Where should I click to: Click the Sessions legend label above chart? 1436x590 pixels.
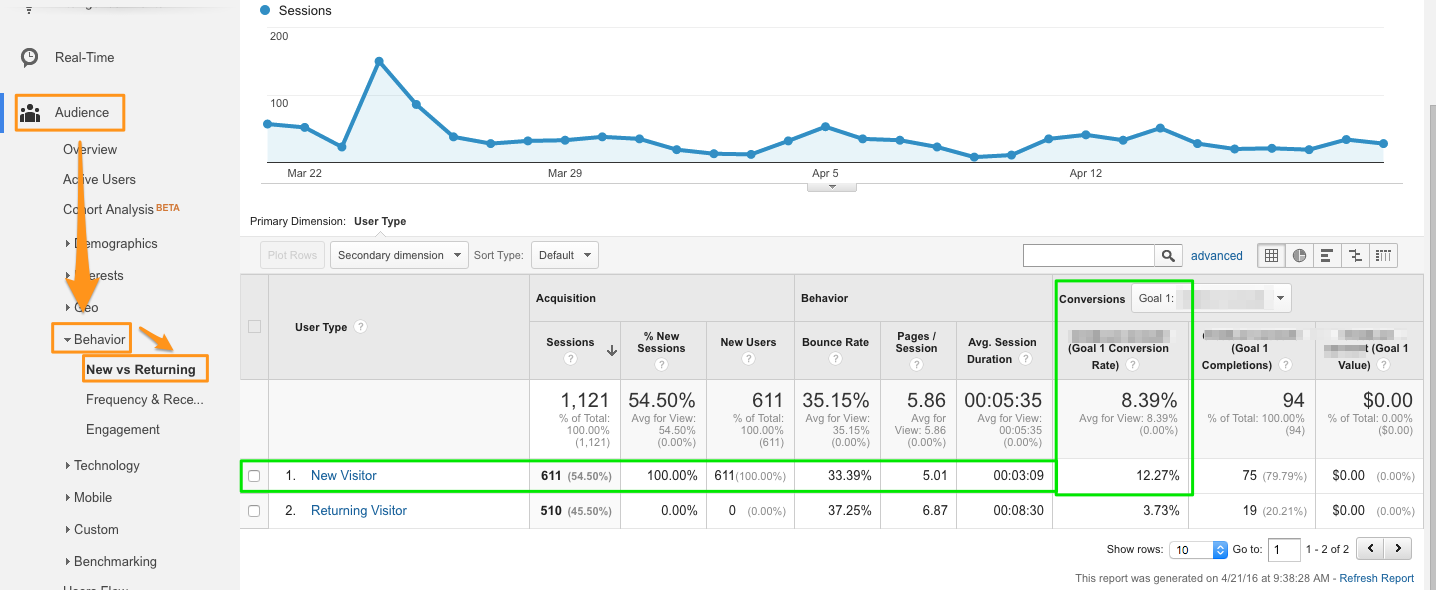click(305, 10)
